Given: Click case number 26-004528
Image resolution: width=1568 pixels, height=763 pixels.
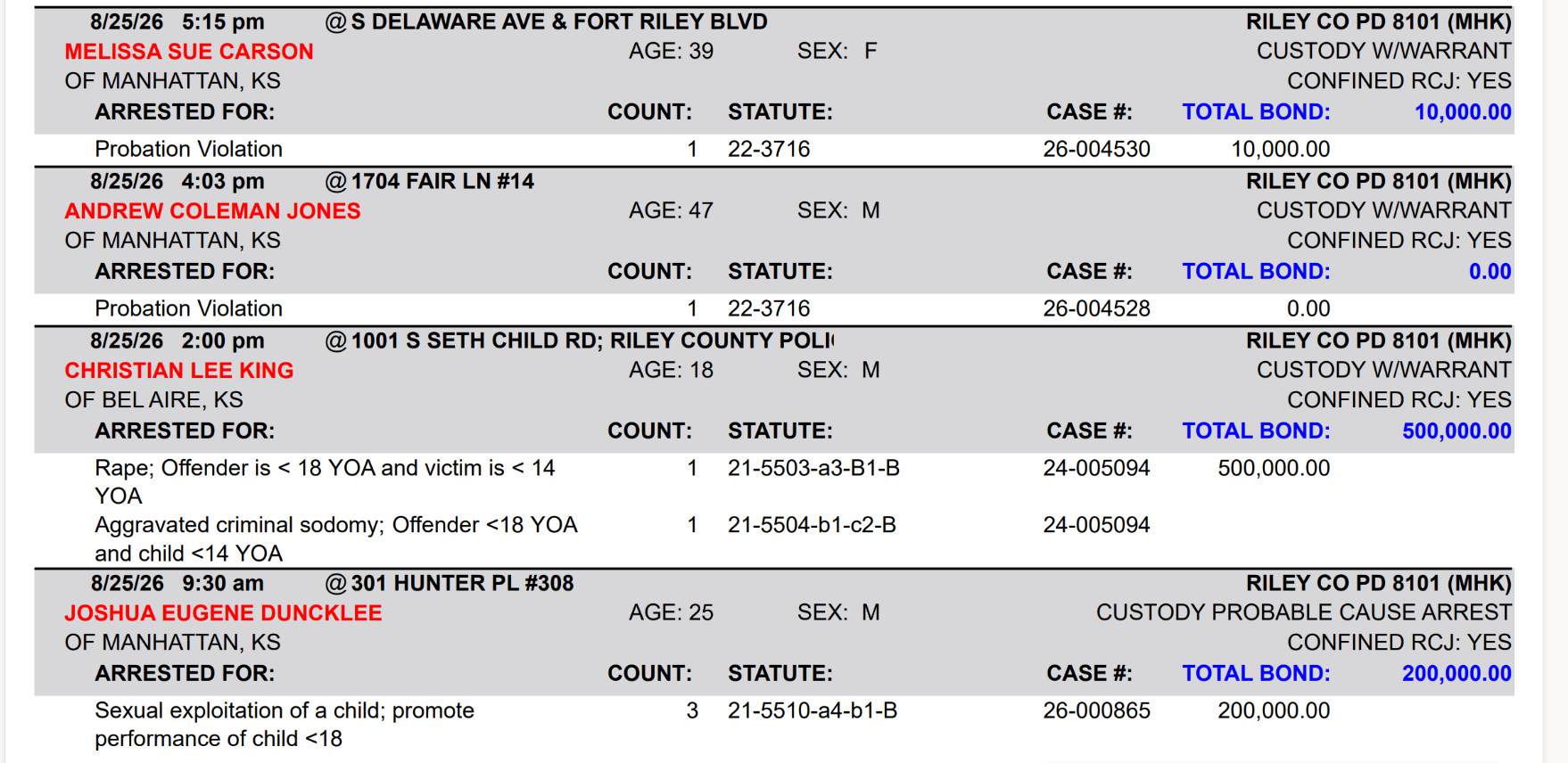Looking at the screenshot, I should tap(1096, 308).
